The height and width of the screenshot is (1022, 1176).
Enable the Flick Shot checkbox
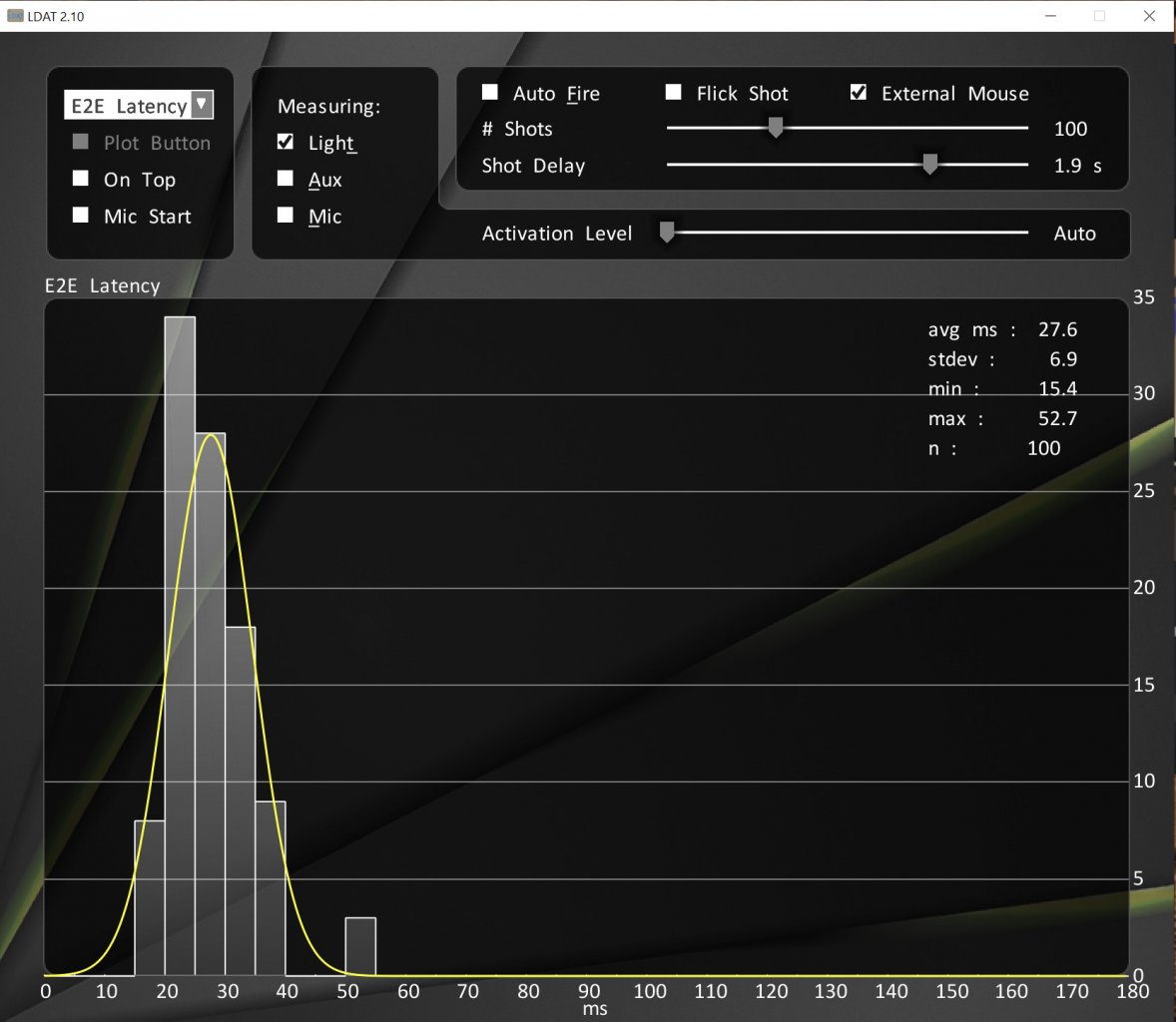tap(674, 92)
